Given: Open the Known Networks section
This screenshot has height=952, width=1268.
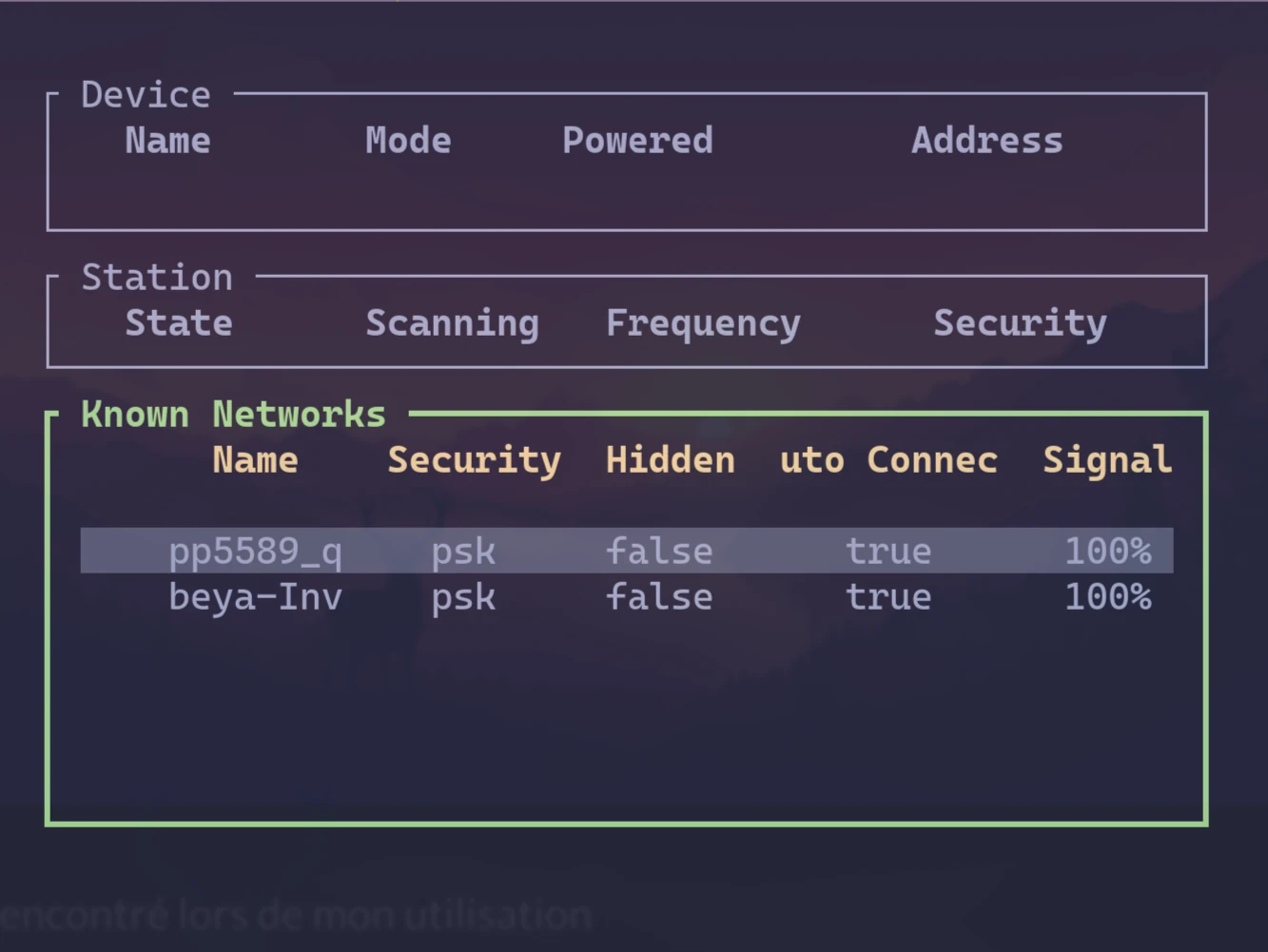Looking at the screenshot, I should click(x=232, y=413).
